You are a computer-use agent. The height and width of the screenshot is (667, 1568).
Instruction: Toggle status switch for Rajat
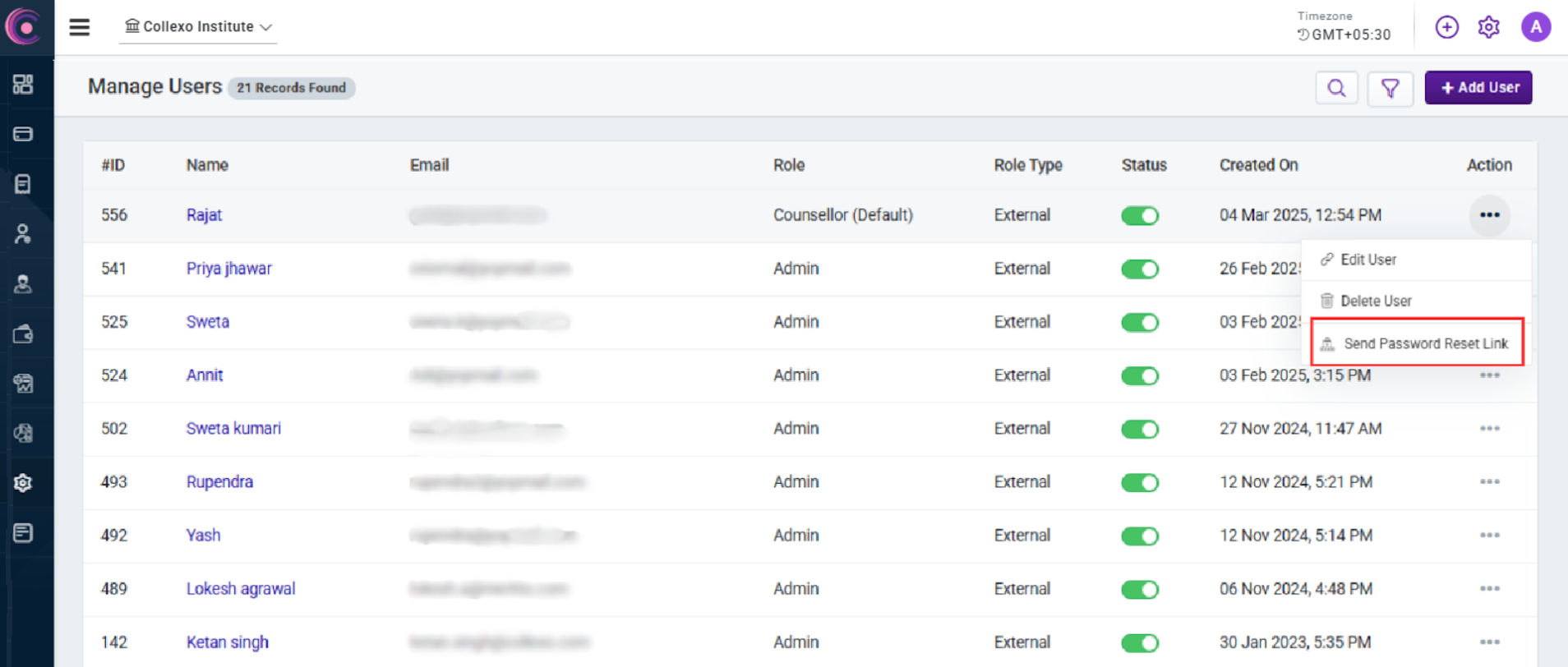pyautogui.click(x=1140, y=215)
